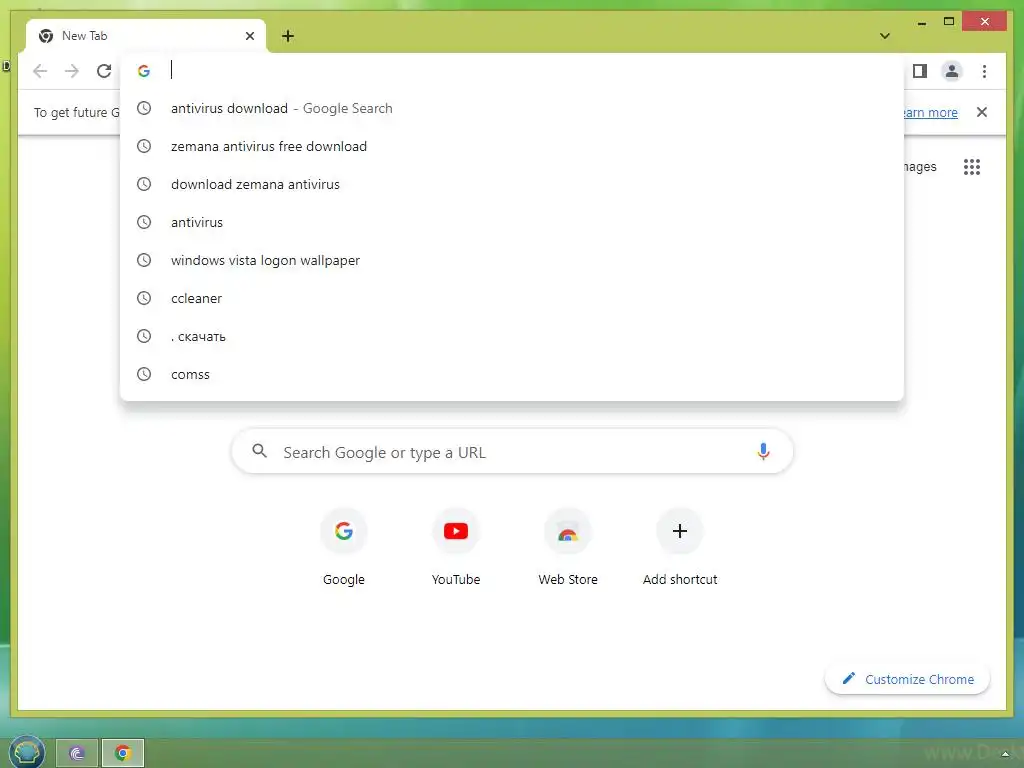1024x768 pixels.
Task: Open the Web Store shortcut tile
Action: 568,547
